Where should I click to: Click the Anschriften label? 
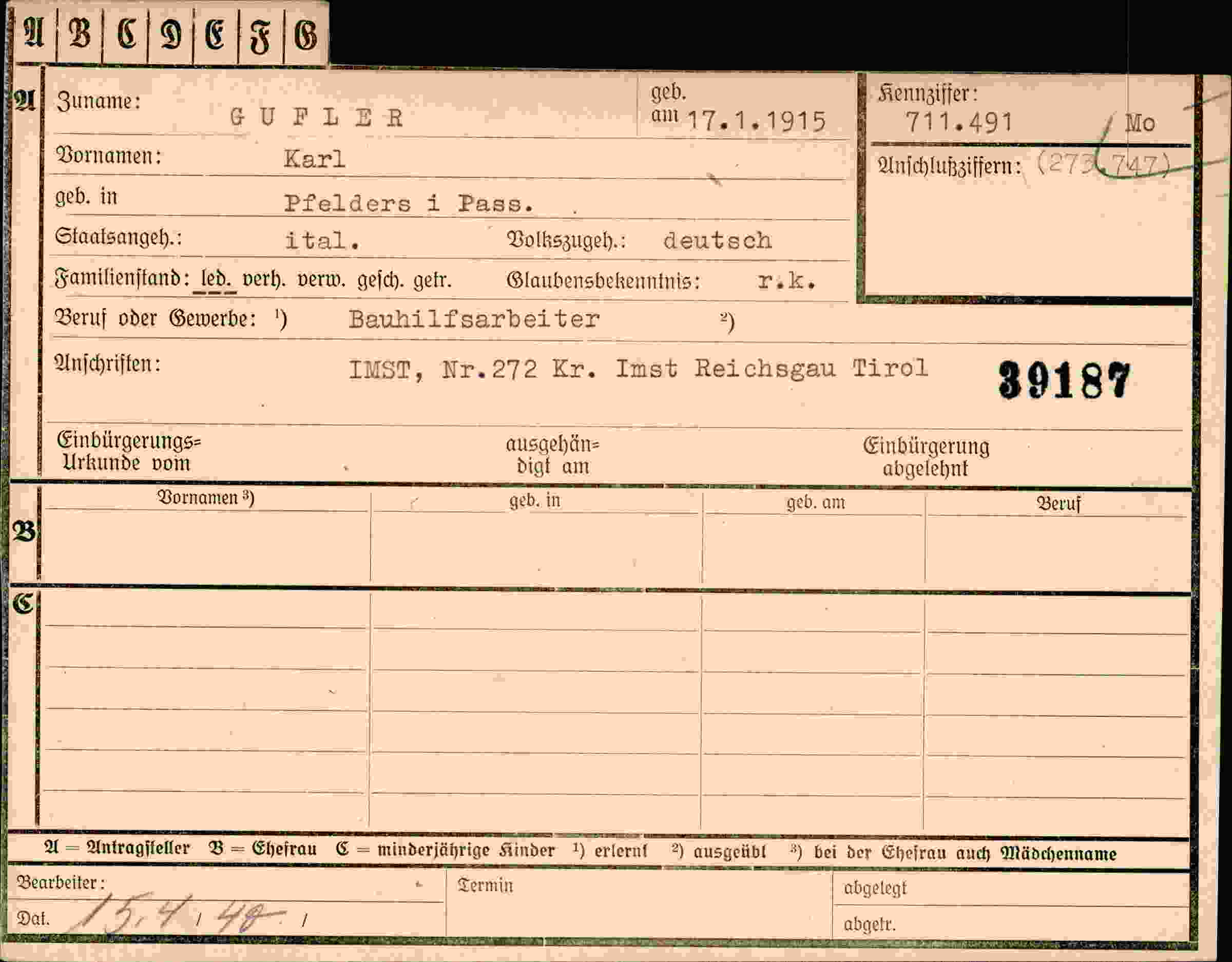pyautogui.click(x=108, y=364)
